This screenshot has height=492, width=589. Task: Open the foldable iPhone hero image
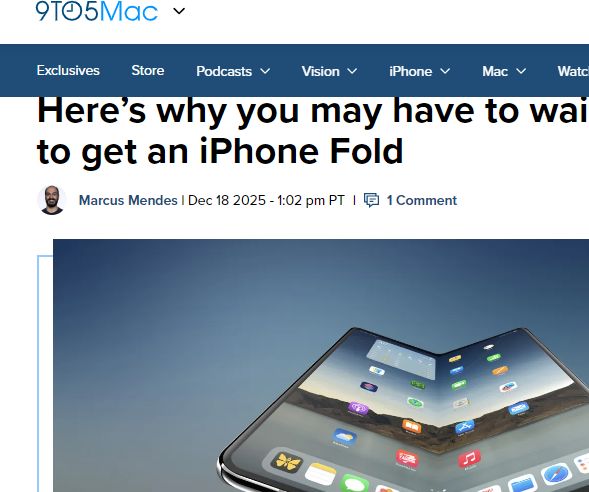(x=321, y=365)
